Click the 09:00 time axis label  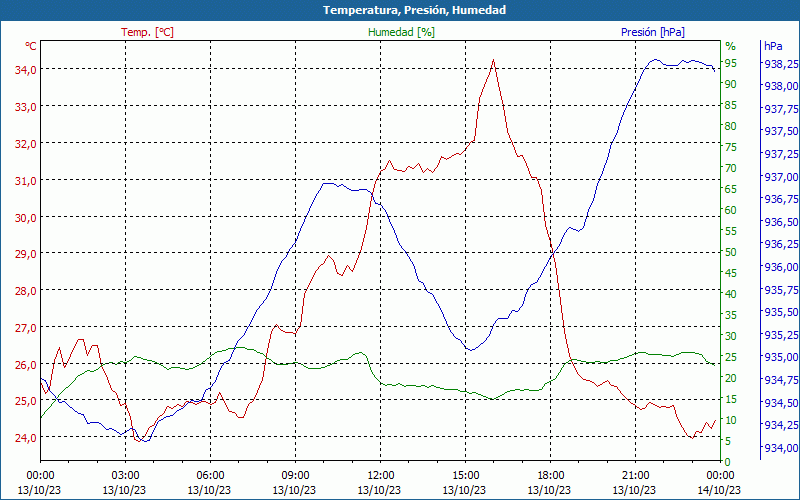pos(295,476)
